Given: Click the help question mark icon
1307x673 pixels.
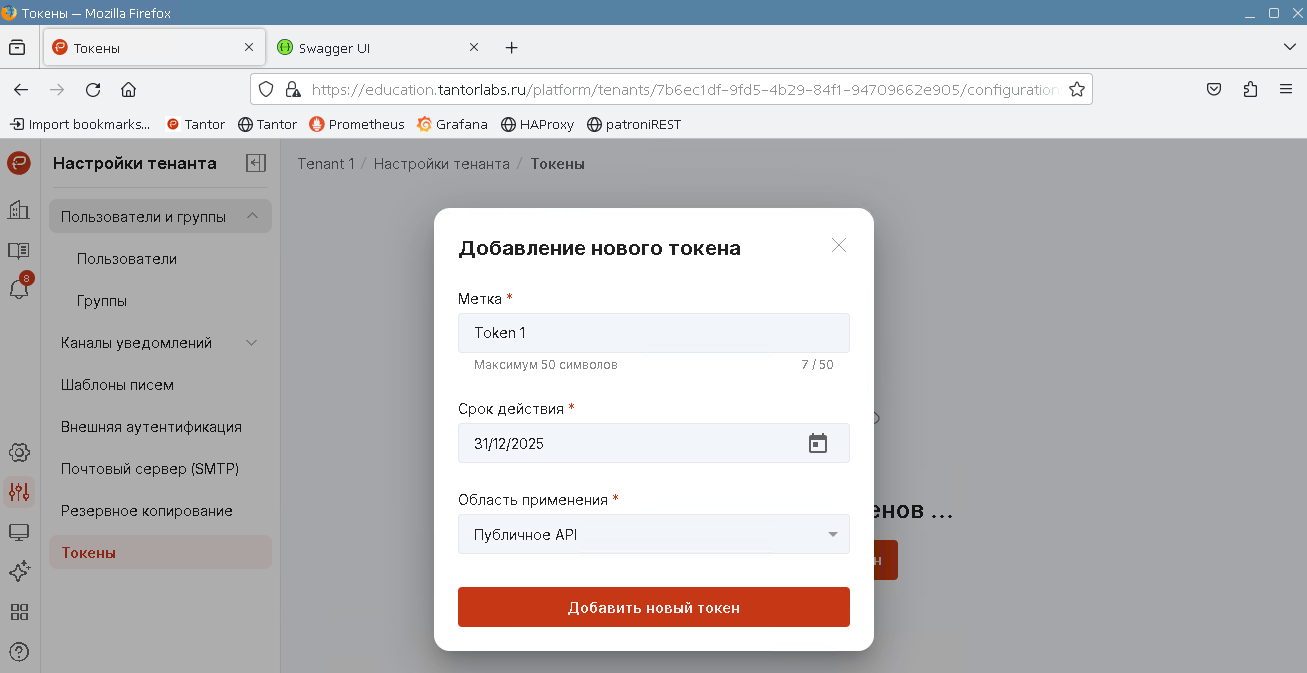Looking at the screenshot, I should click(x=18, y=652).
